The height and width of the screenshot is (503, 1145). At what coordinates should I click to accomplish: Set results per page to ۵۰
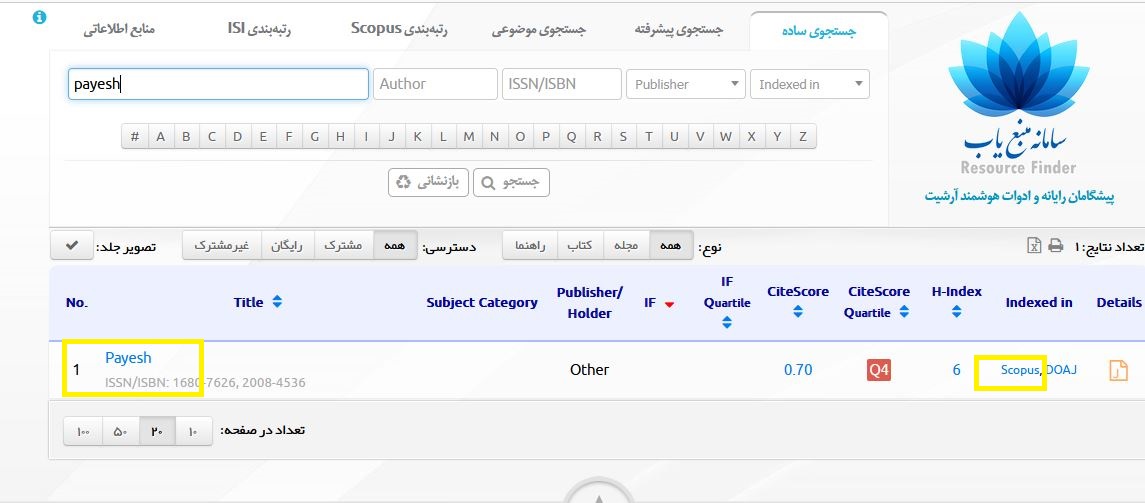pos(120,431)
